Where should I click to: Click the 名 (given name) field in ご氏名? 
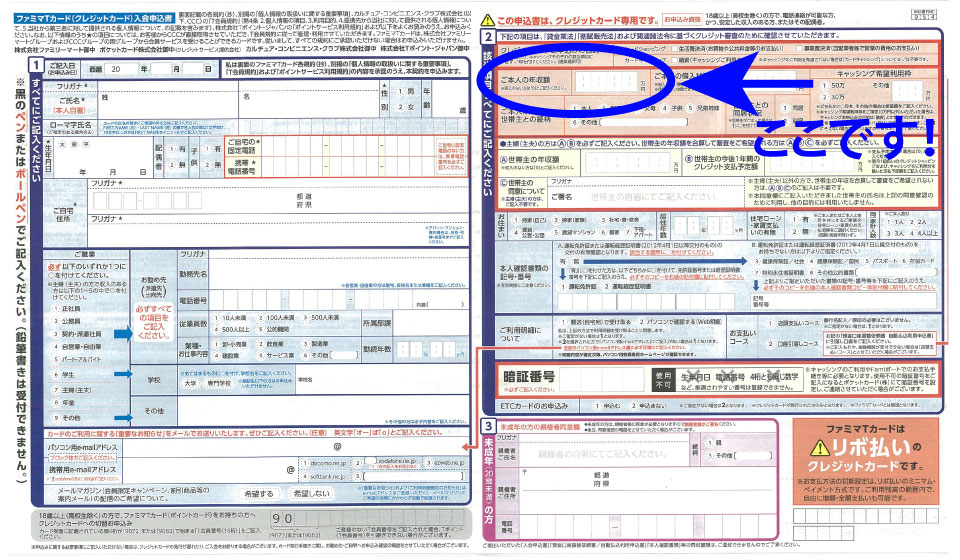tap(309, 105)
